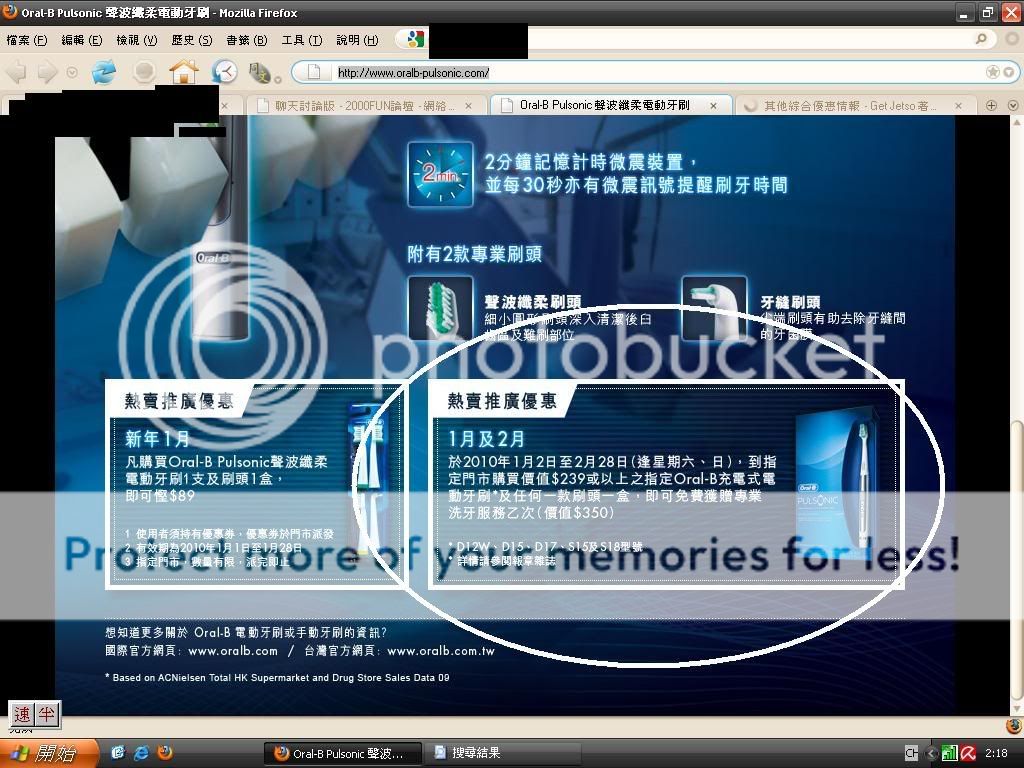Click the Reload page icon
The image size is (1024, 768).
pyautogui.click(x=104, y=72)
